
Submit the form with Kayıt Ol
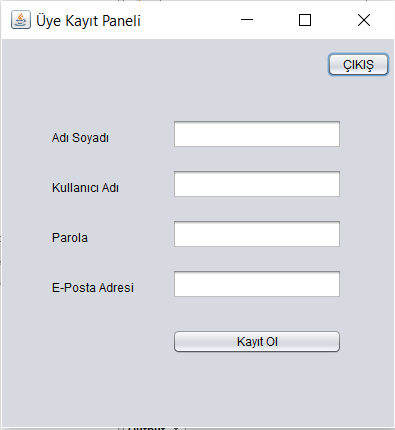click(257, 342)
